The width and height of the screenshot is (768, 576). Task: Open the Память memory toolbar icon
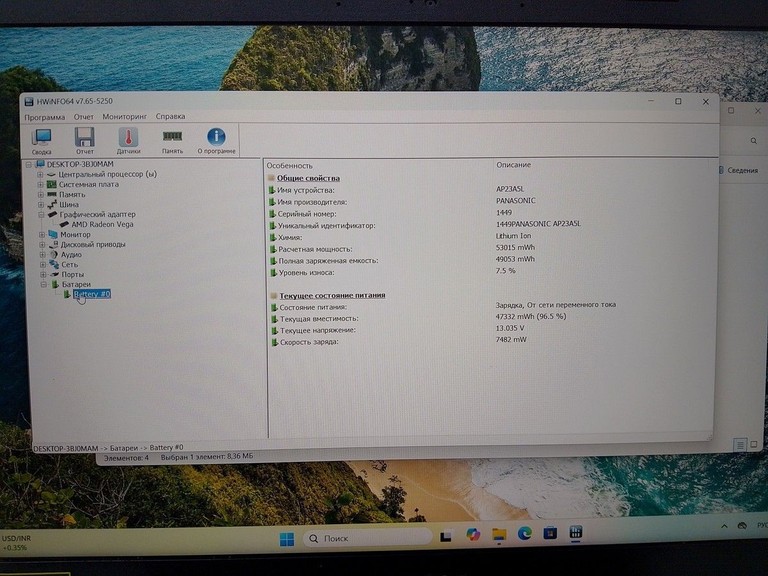pos(172,141)
